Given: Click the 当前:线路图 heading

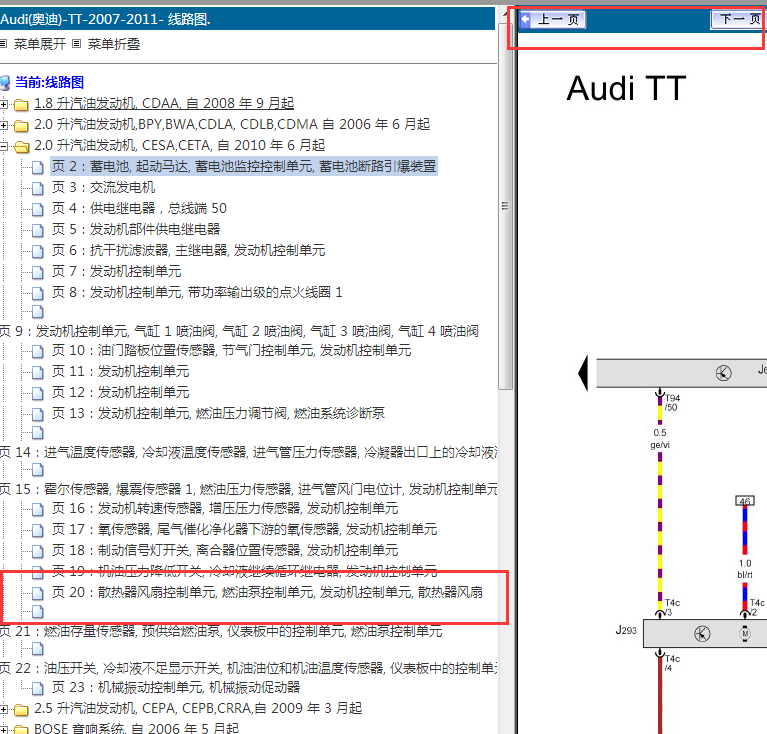Looking at the screenshot, I should point(49,82).
